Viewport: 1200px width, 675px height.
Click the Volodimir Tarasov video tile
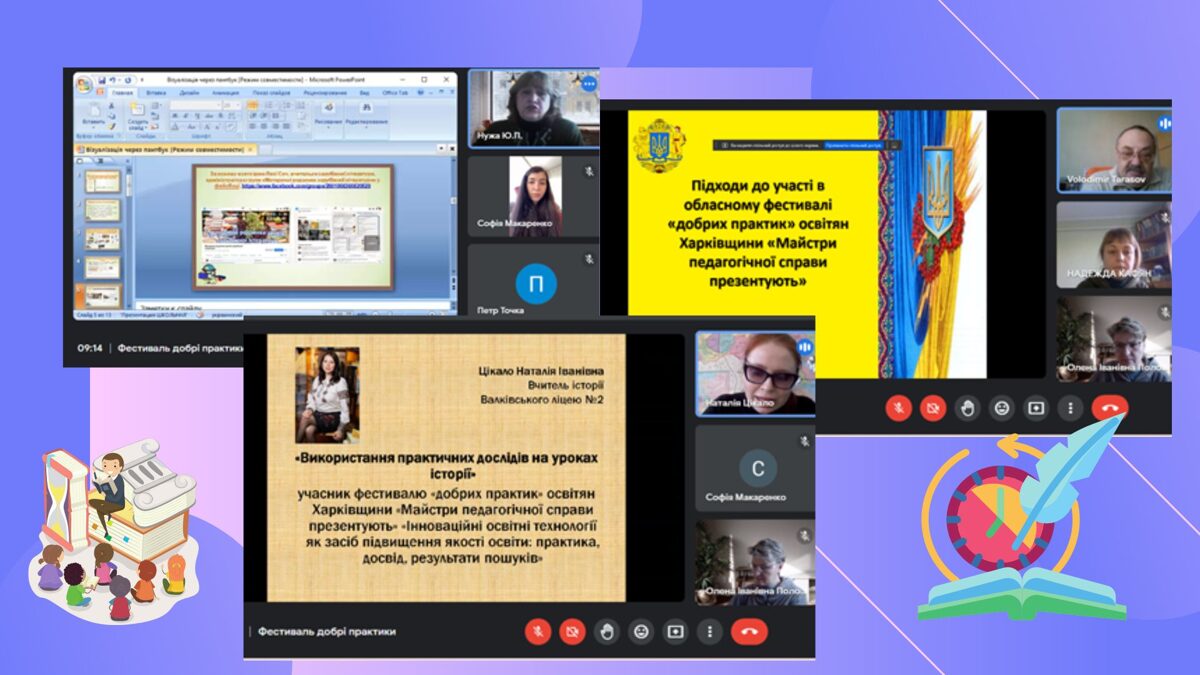pyautogui.click(x=1114, y=150)
